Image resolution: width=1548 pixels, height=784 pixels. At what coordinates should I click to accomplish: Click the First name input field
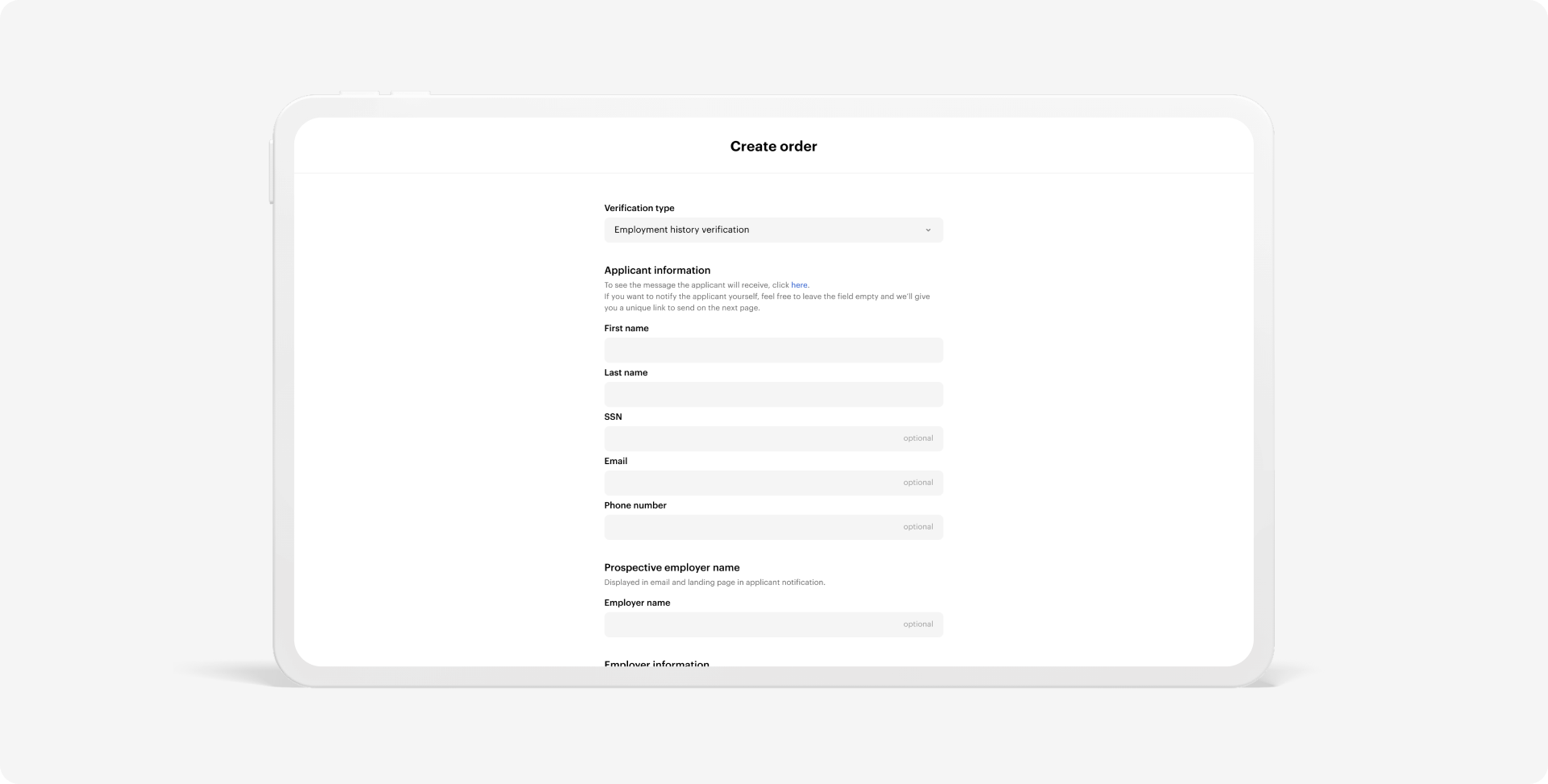773,351
